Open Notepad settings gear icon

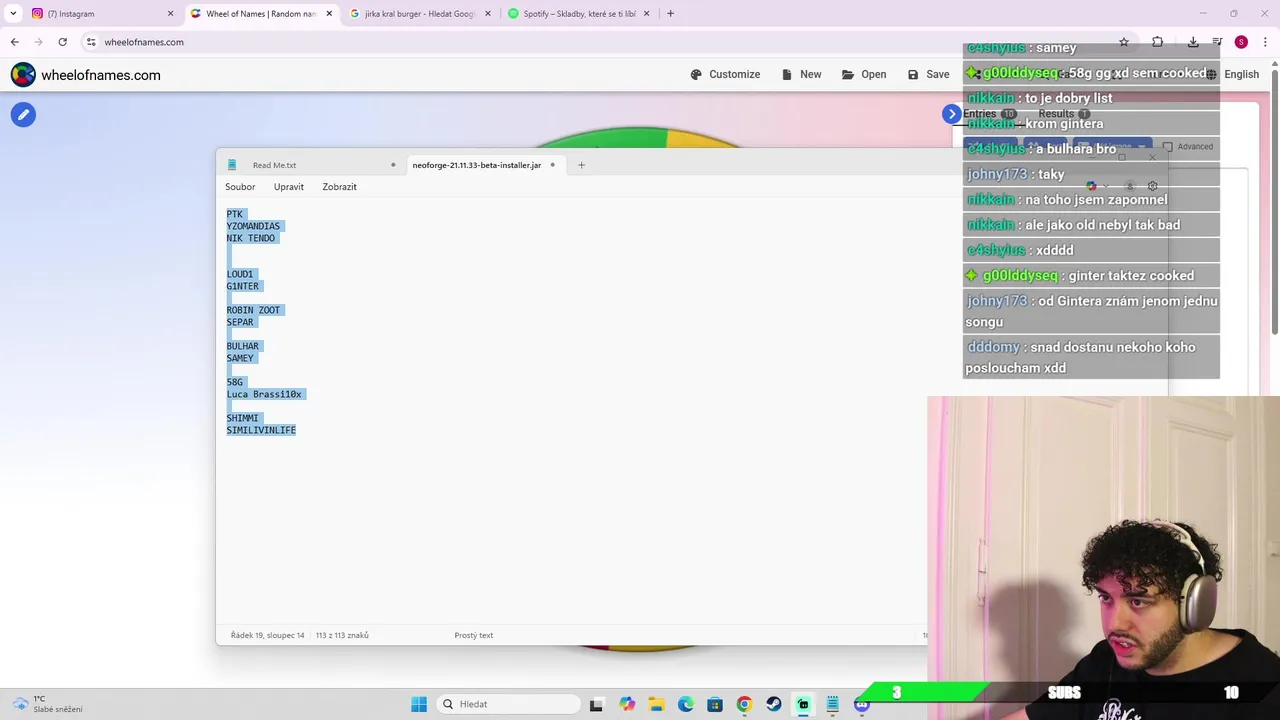1152,187
